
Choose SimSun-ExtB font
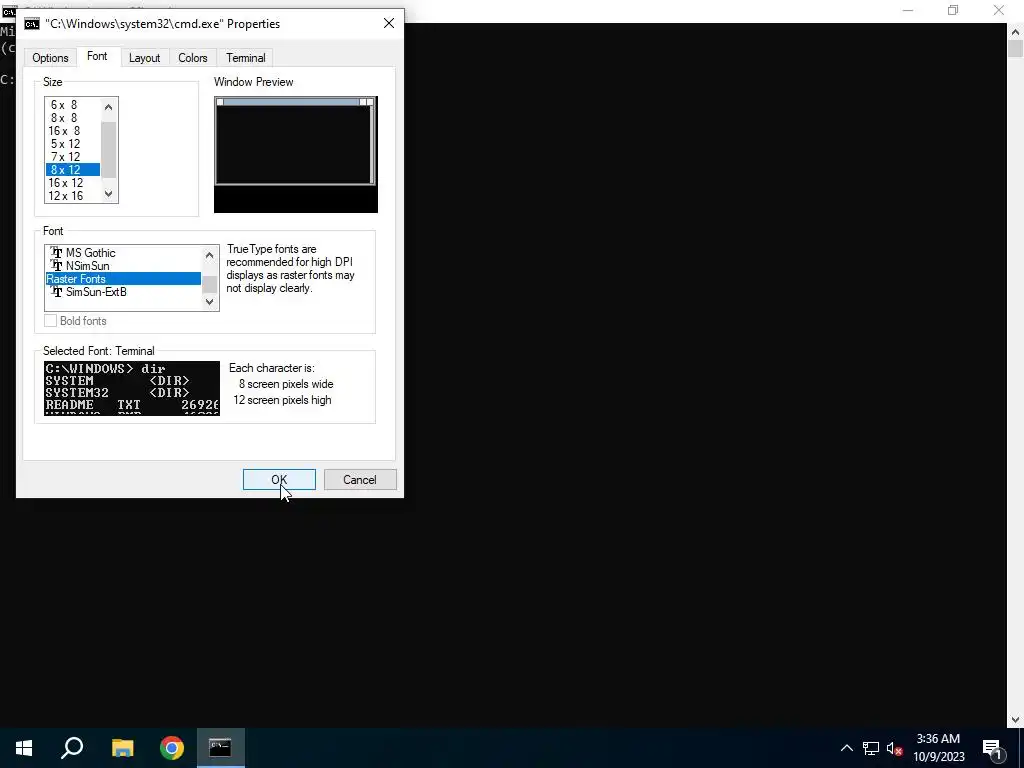pyautogui.click(x=123, y=292)
